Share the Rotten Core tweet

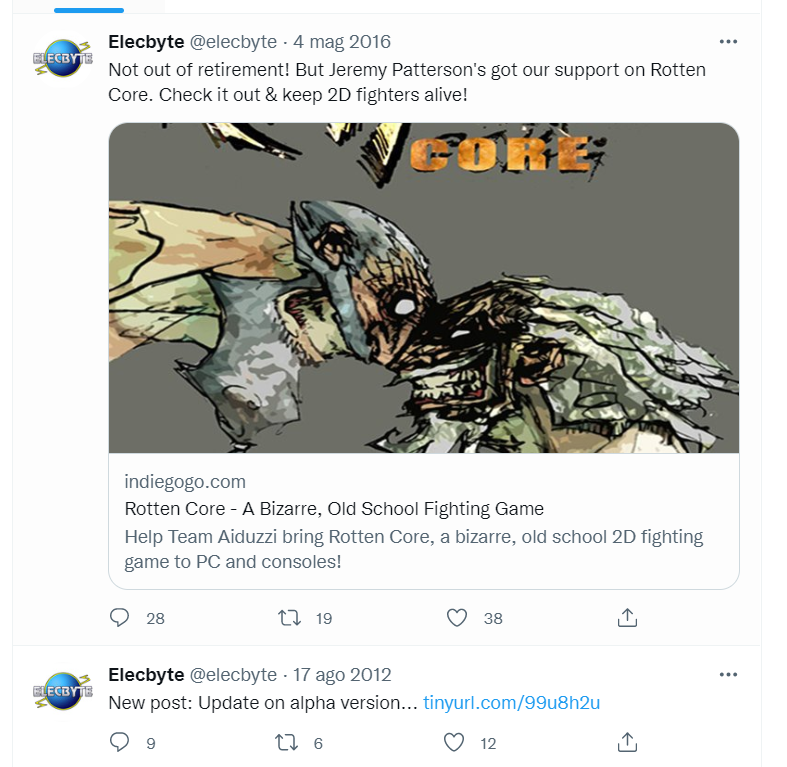pyautogui.click(x=627, y=618)
